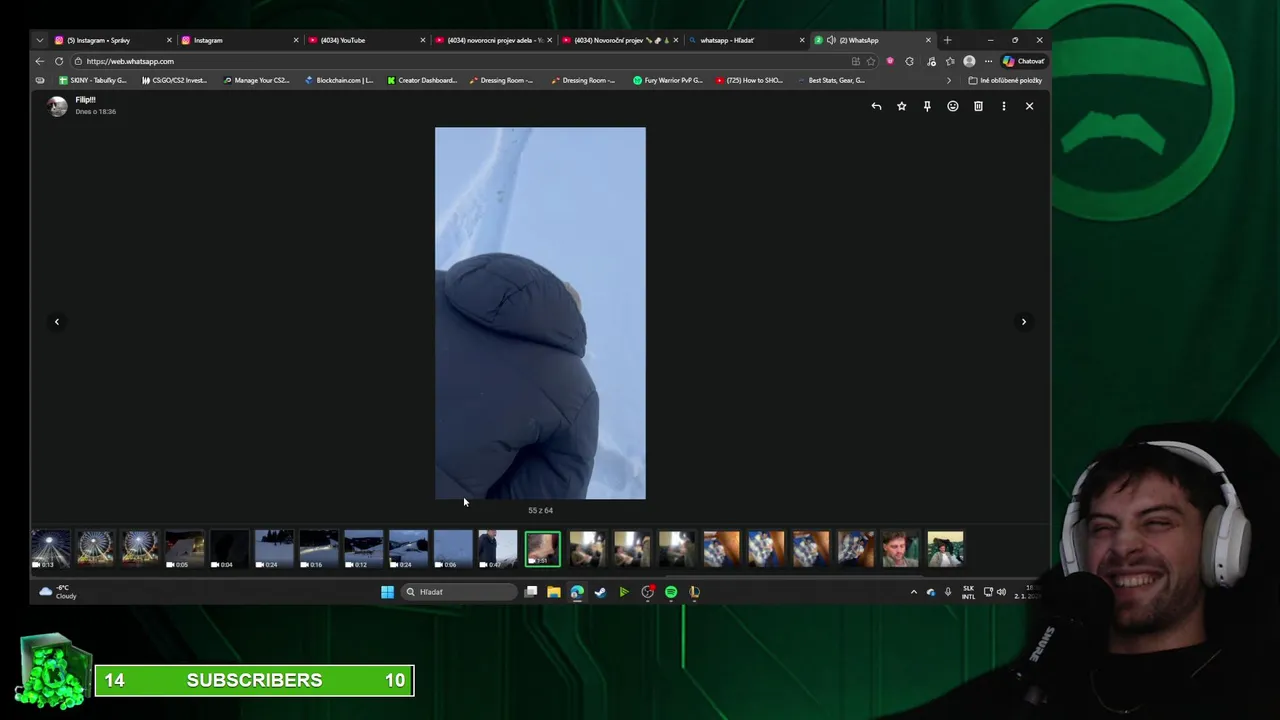Open Spotify from the taskbar

[x=671, y=592]
